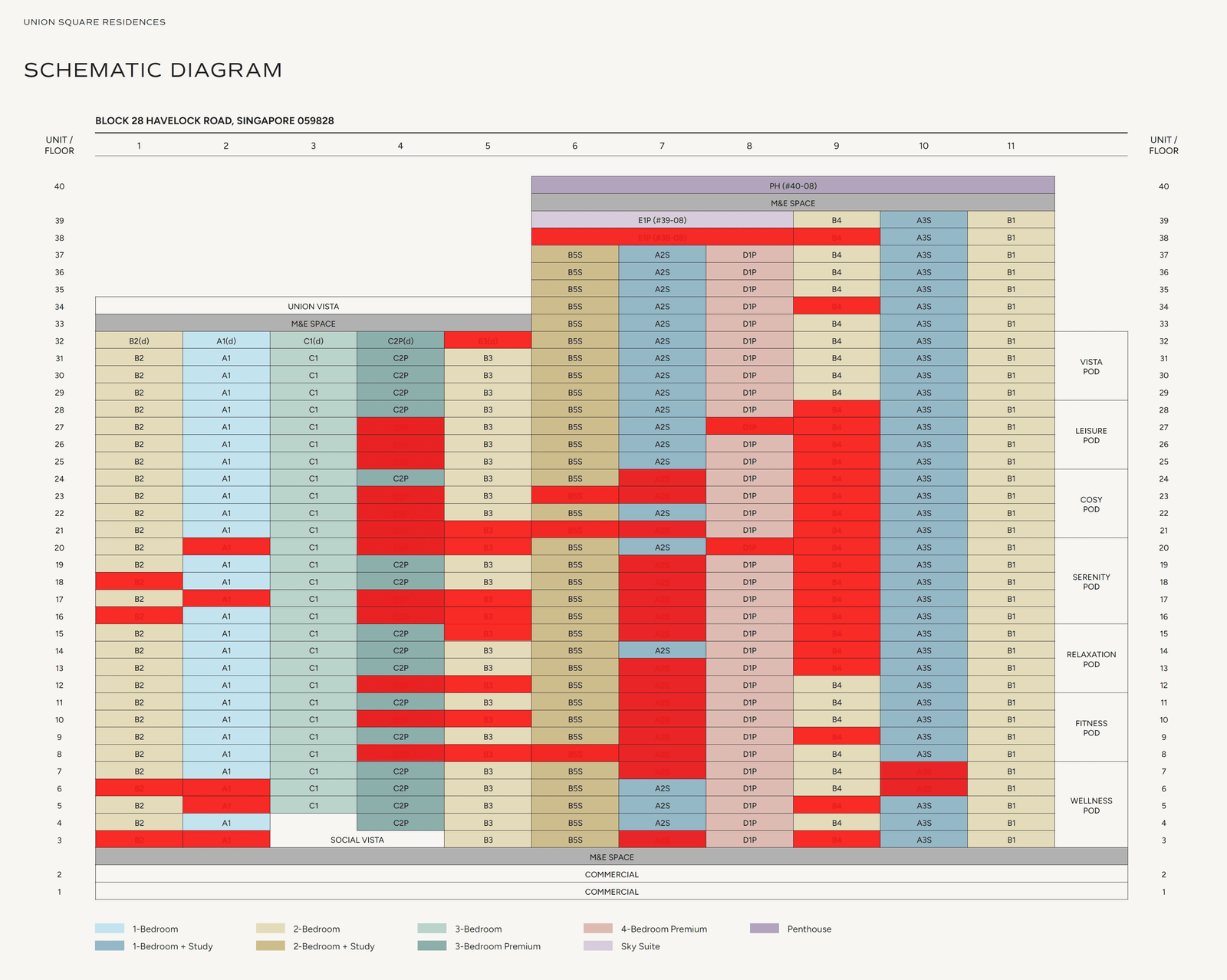The image size is (1227, 980).
Task: Click the Sky Suite legend swatch
Action: click(598, 946)
